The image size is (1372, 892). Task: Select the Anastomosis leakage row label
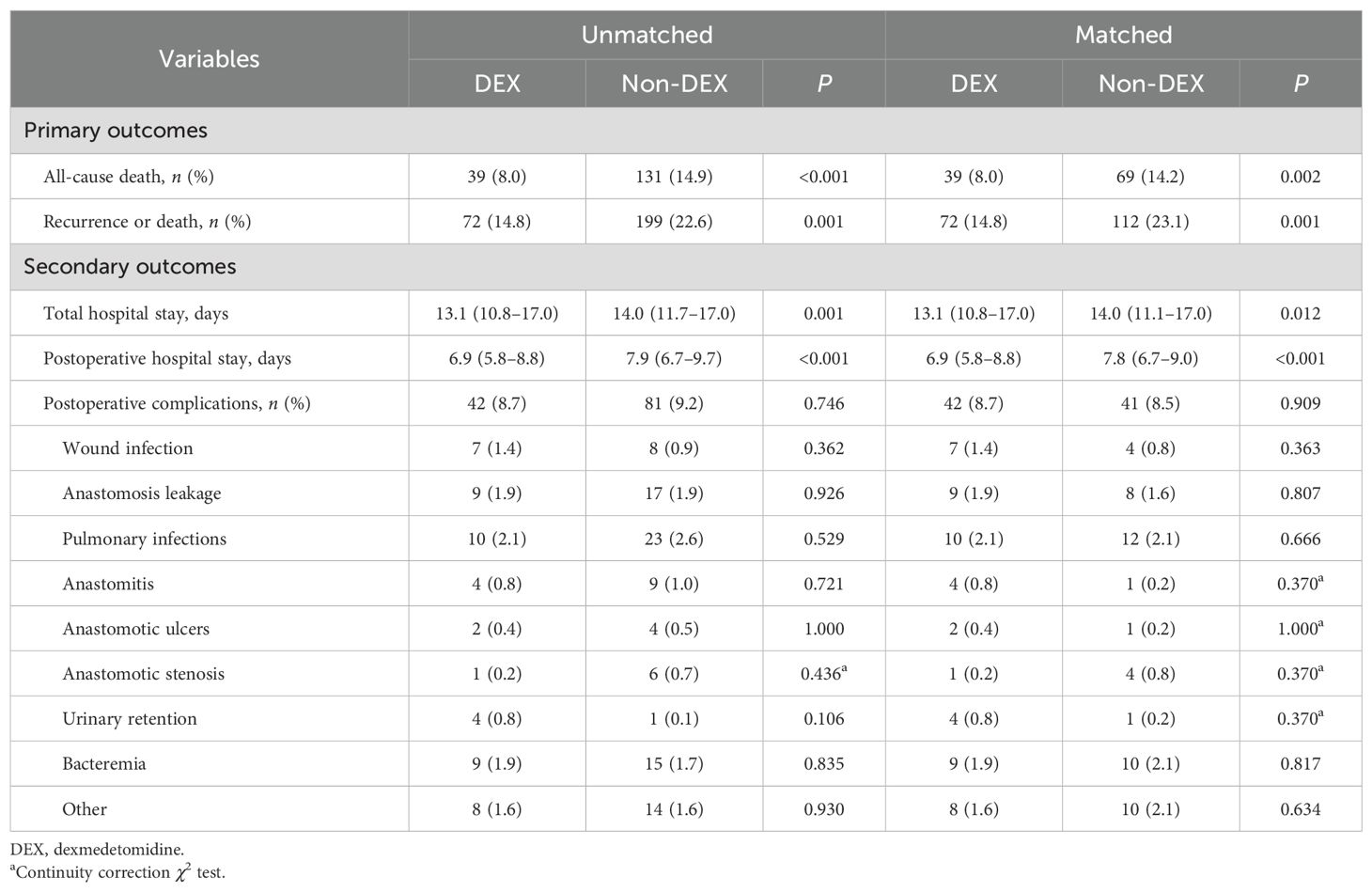pyautogui.click(x=141, y=493)
